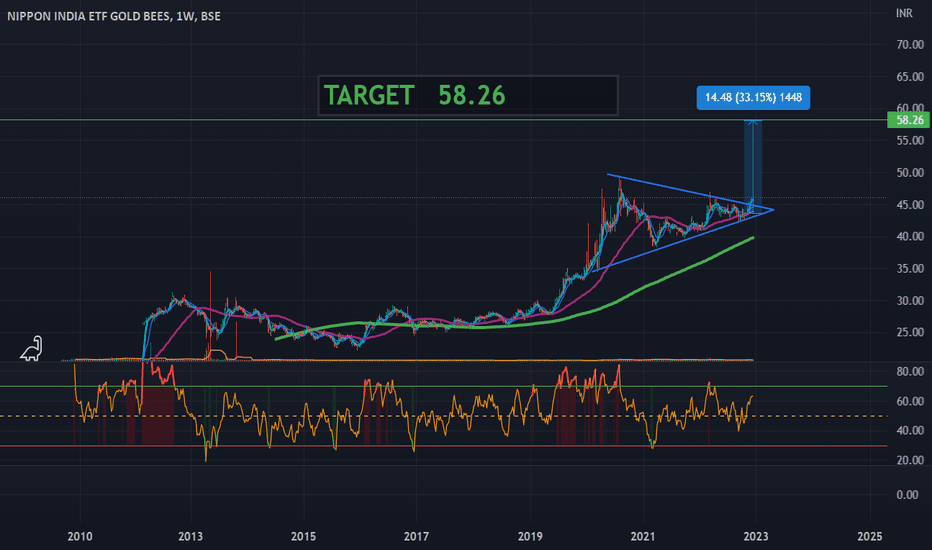932x550 pixels.
Task: Click the 0.00 RSI axis value
Action: [907, 495]
